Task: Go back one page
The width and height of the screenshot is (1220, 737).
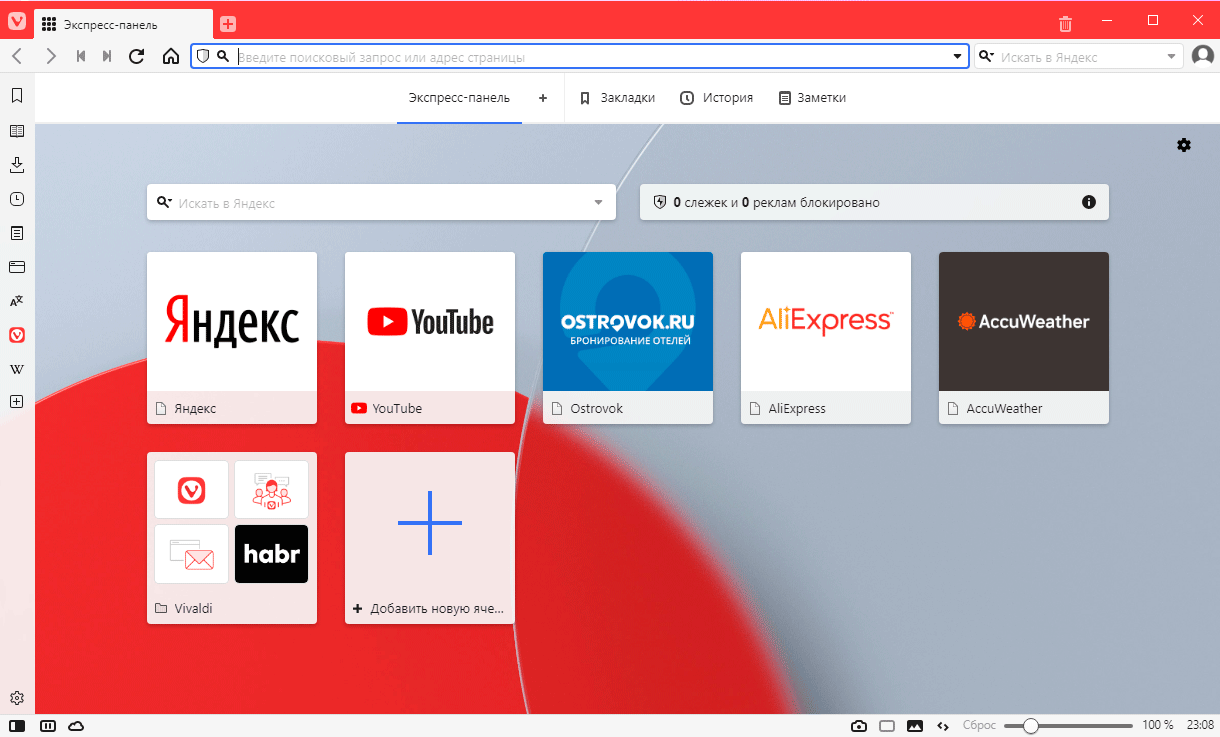Action: 17,57
